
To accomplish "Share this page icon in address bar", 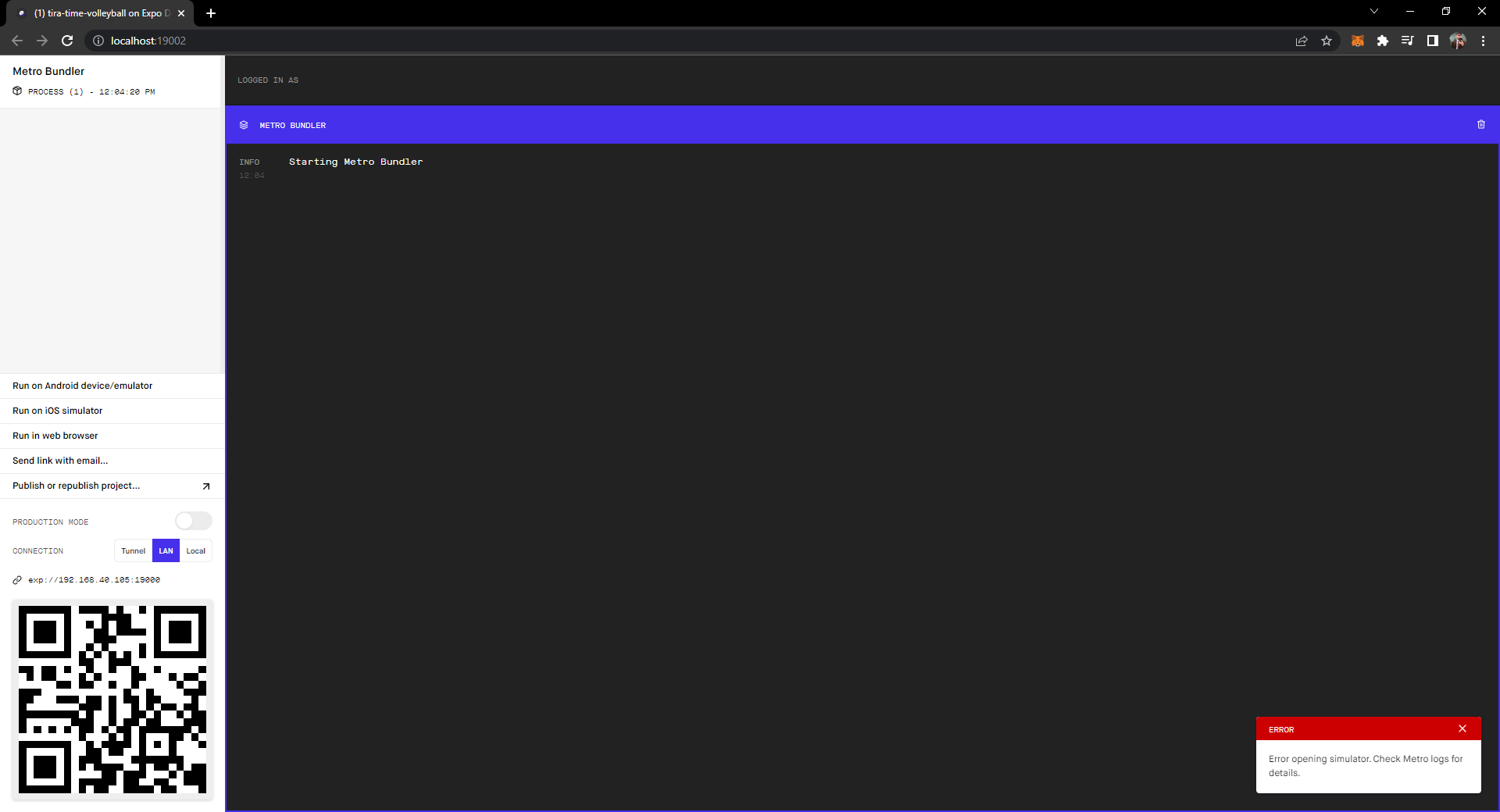I will [x=1302, y=41].
